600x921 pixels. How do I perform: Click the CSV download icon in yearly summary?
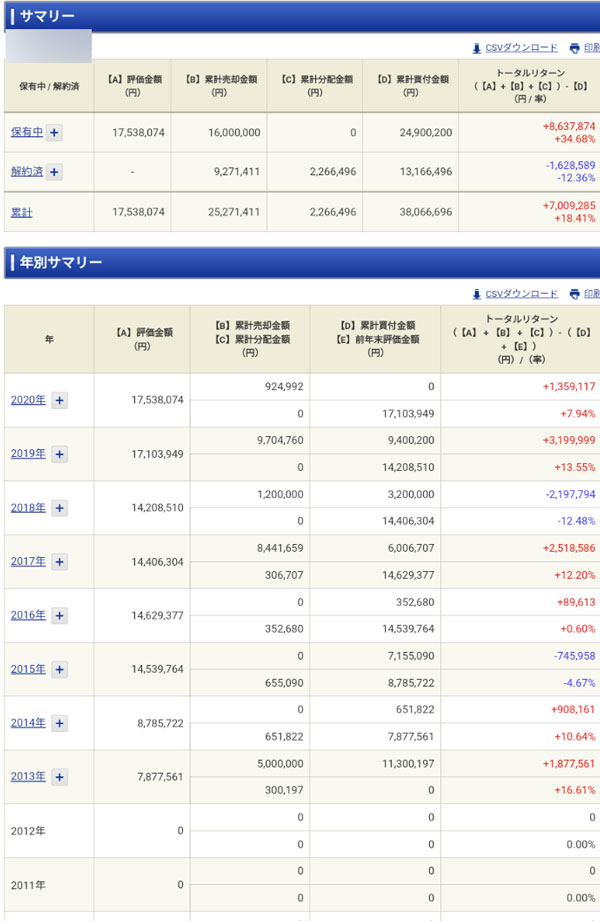[x=477, y=294]
